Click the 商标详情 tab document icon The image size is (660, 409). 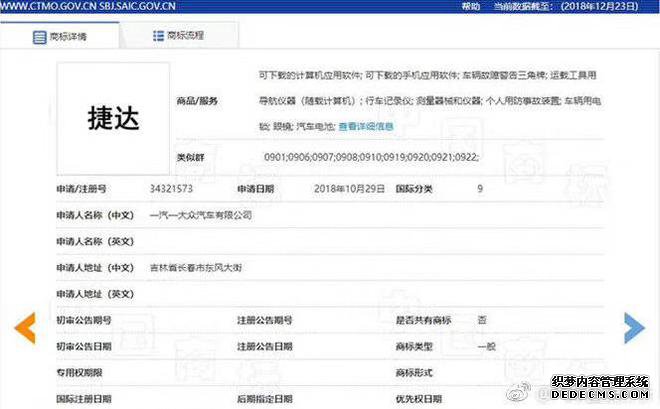pyautogui.click(x=40, y=37)
